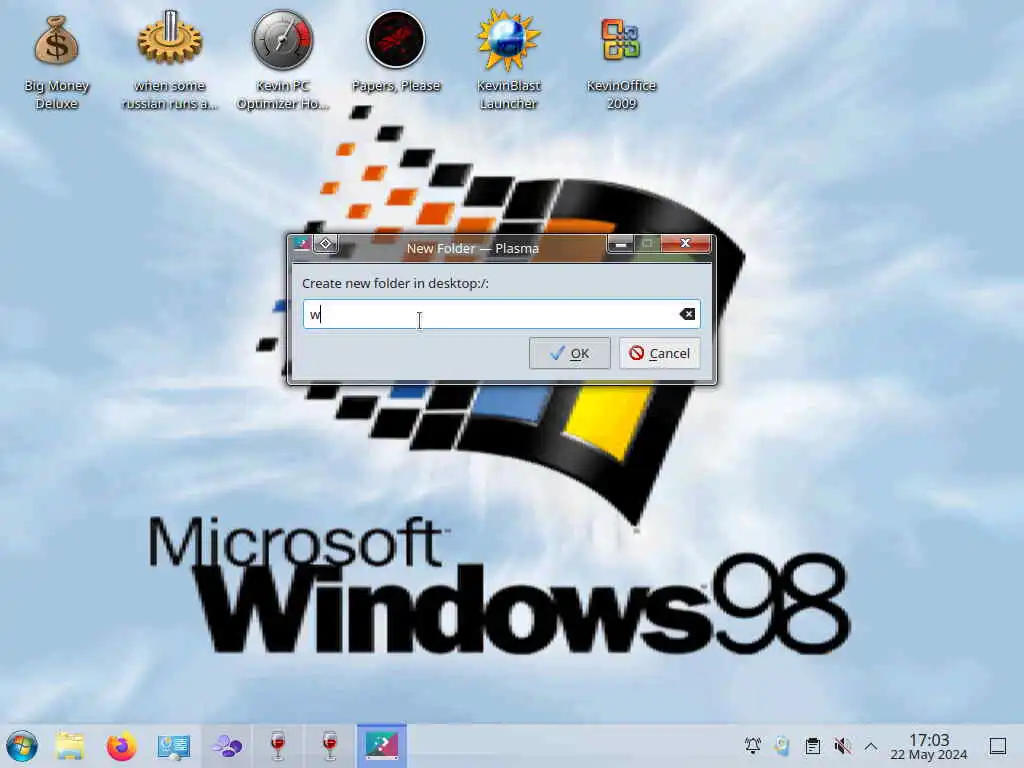Toggle the diamond pin button in the dialog title bar

[325, 244]
